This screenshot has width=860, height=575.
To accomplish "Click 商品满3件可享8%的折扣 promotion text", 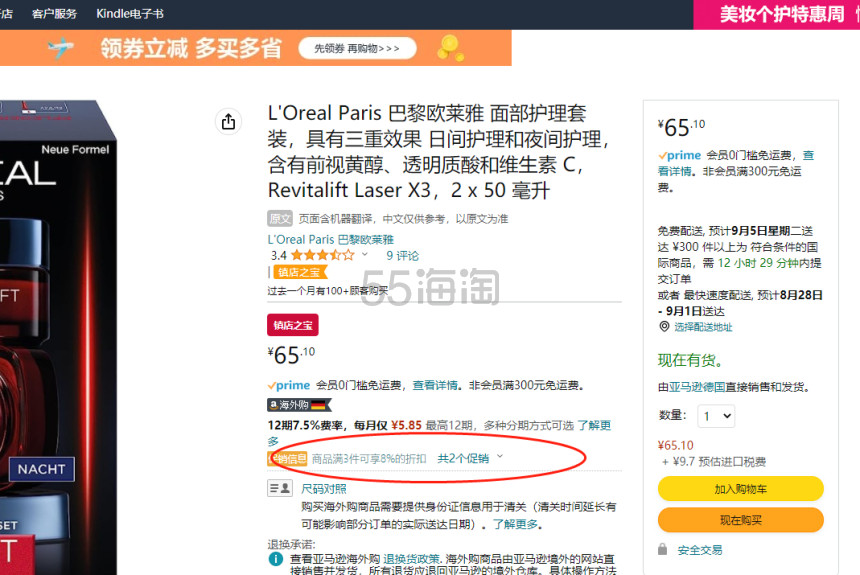I will coord(369,458).
